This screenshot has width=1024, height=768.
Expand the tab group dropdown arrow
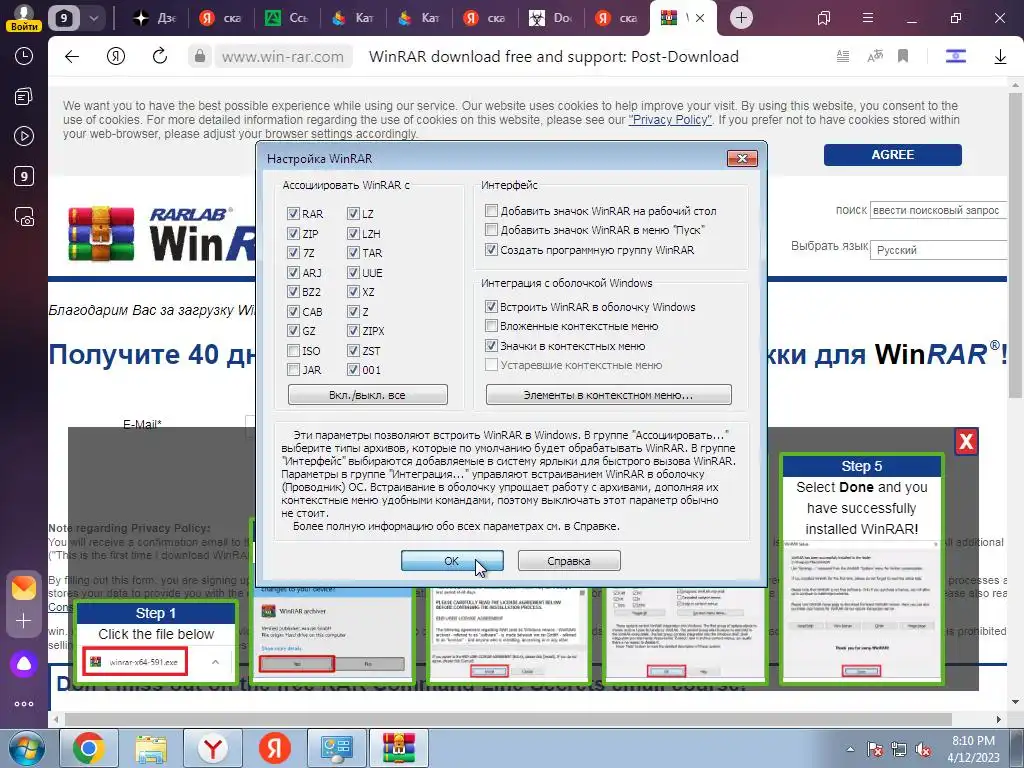tap(93, 18)
